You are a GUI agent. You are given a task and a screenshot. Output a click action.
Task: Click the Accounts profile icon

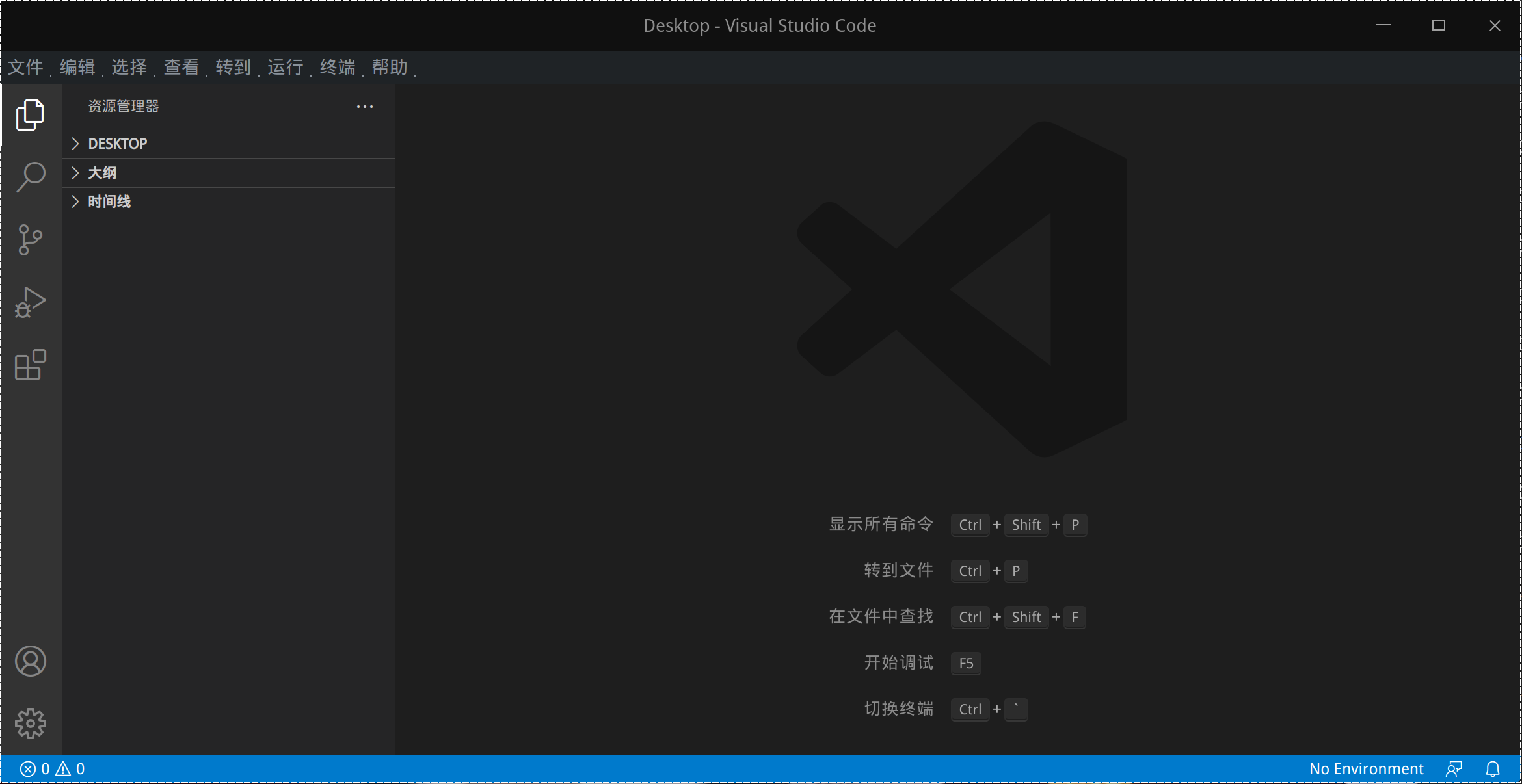30,661
